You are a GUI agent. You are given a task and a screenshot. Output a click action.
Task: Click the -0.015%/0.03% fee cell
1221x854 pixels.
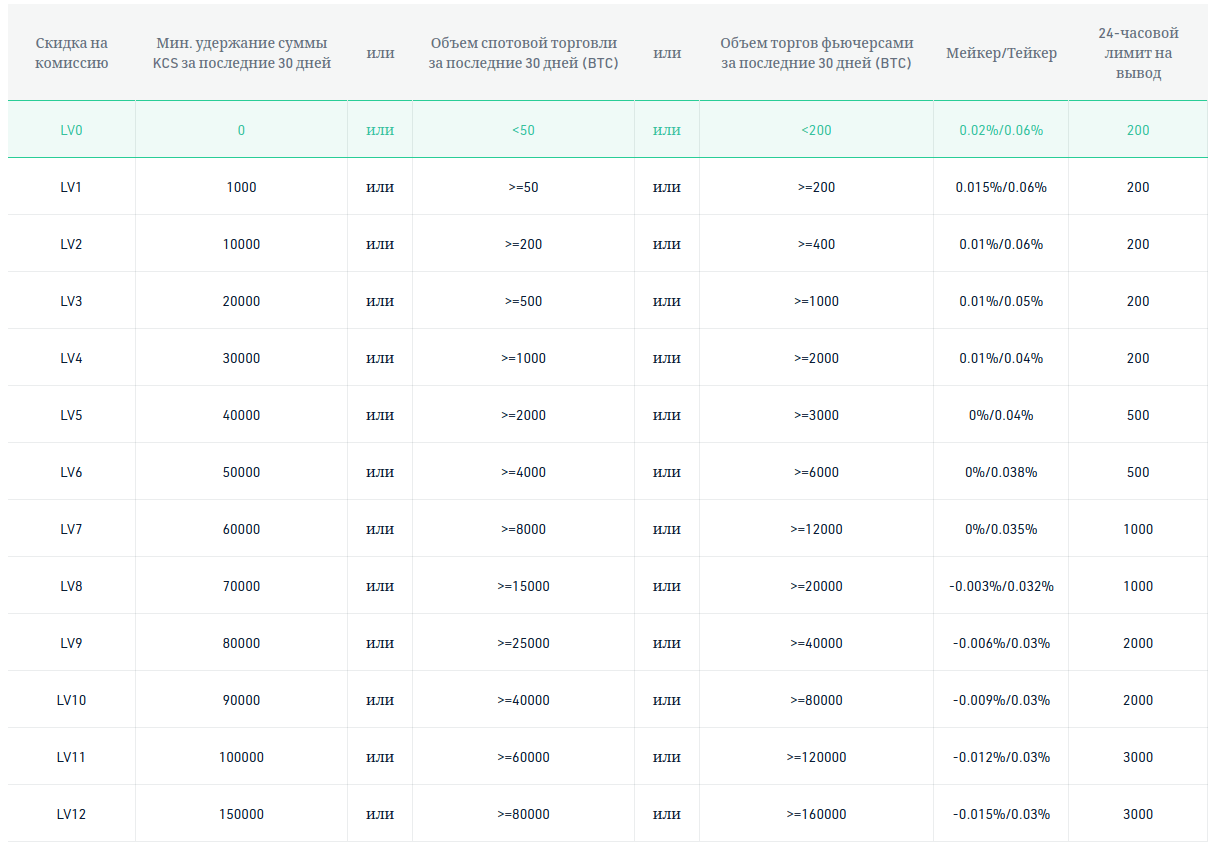pos(1001,814)
